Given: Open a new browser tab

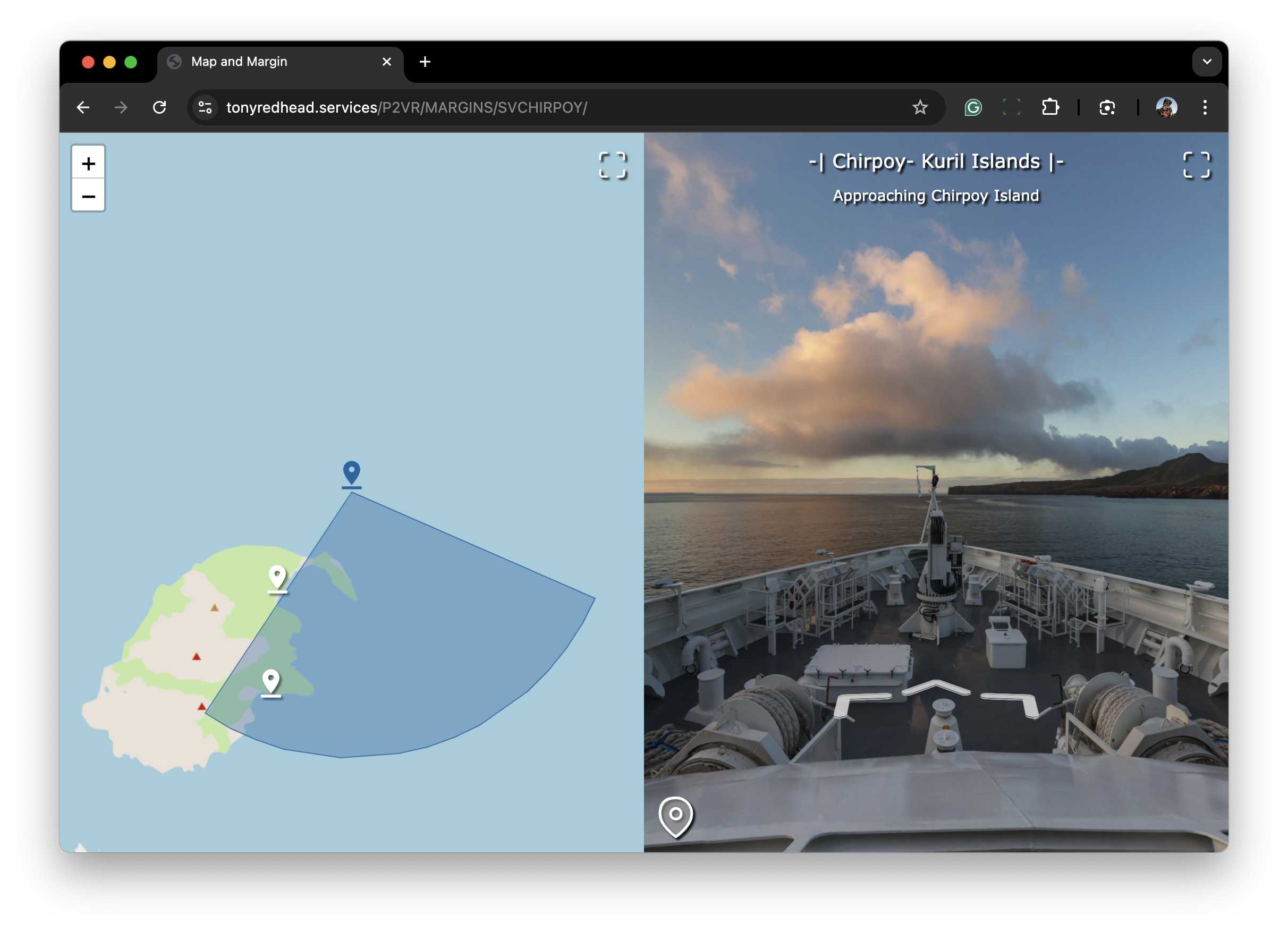Looking at the screenshot, I should (x=425, y=61).
